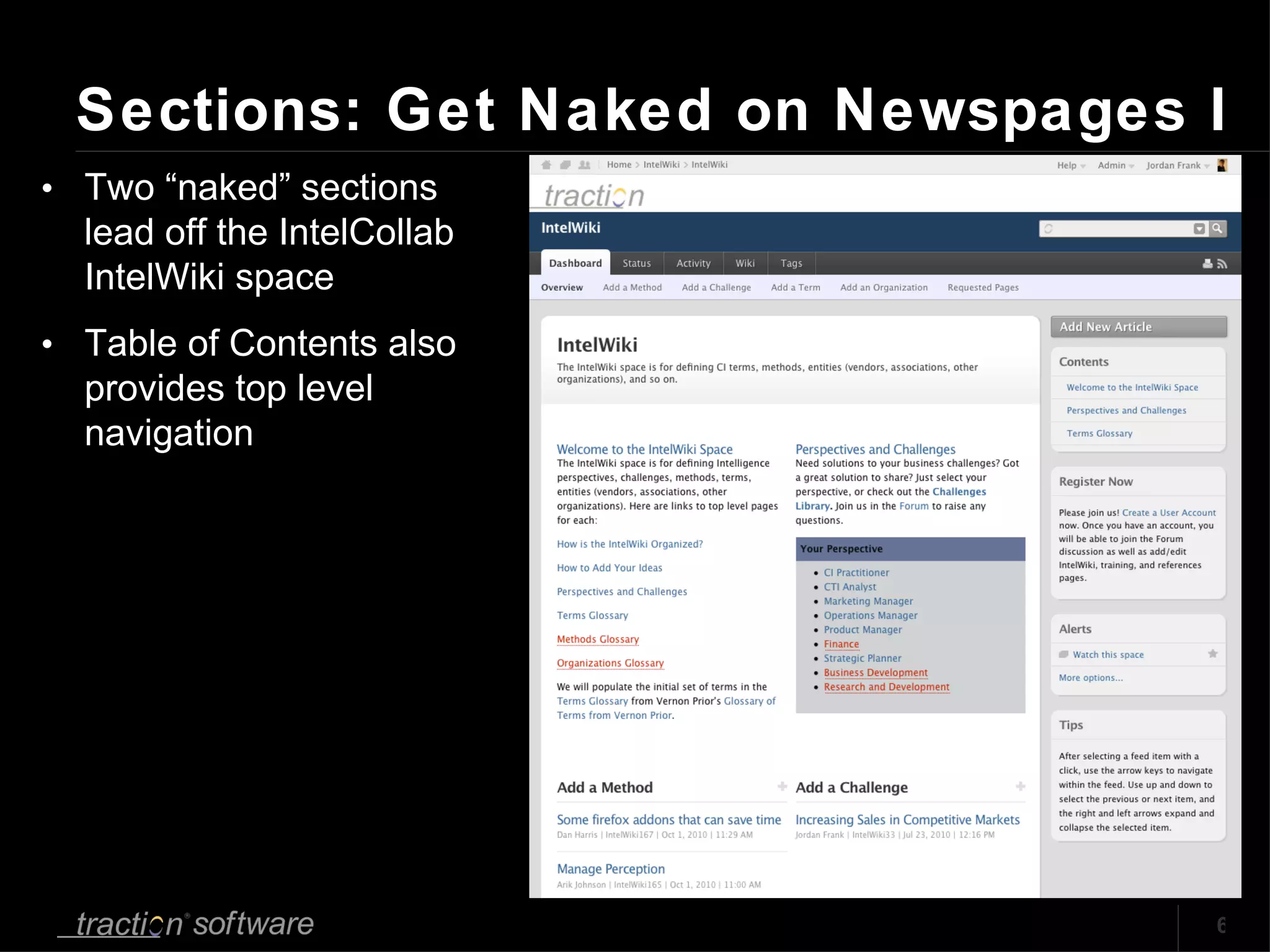Open Perspectives and Challenges in Contents panel
The image size is (1270, 952).
click(x=1126, y=410)
